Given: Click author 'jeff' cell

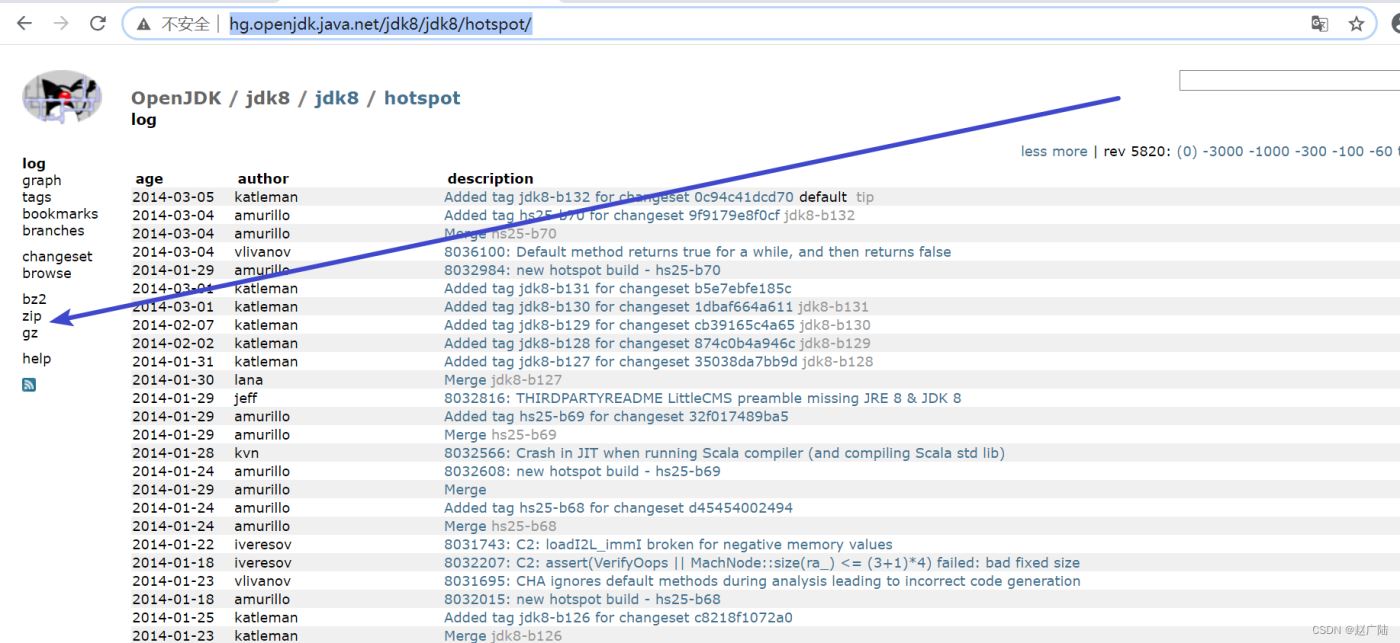Looking at the screenshot, I should (246, 398).
